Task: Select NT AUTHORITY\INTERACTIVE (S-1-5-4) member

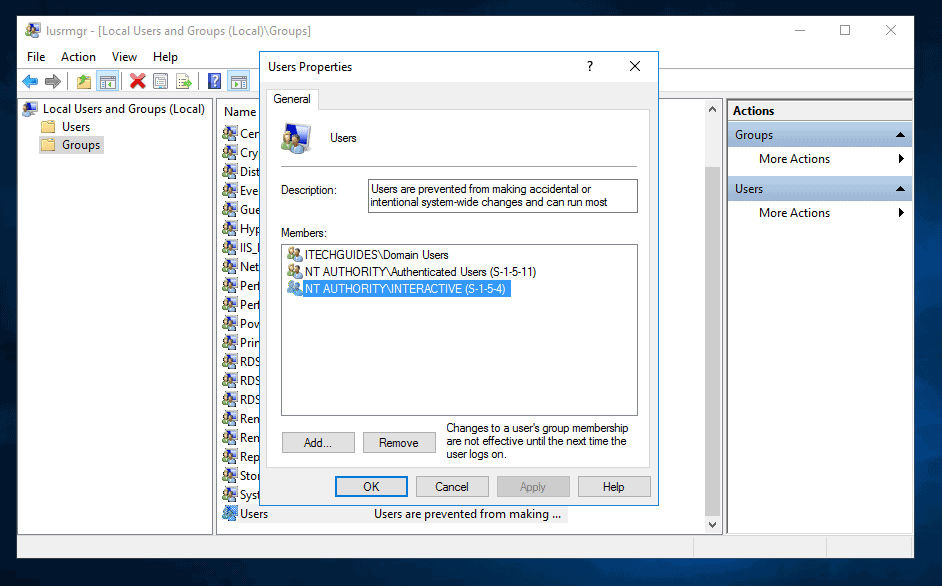Action: [398, 288]
